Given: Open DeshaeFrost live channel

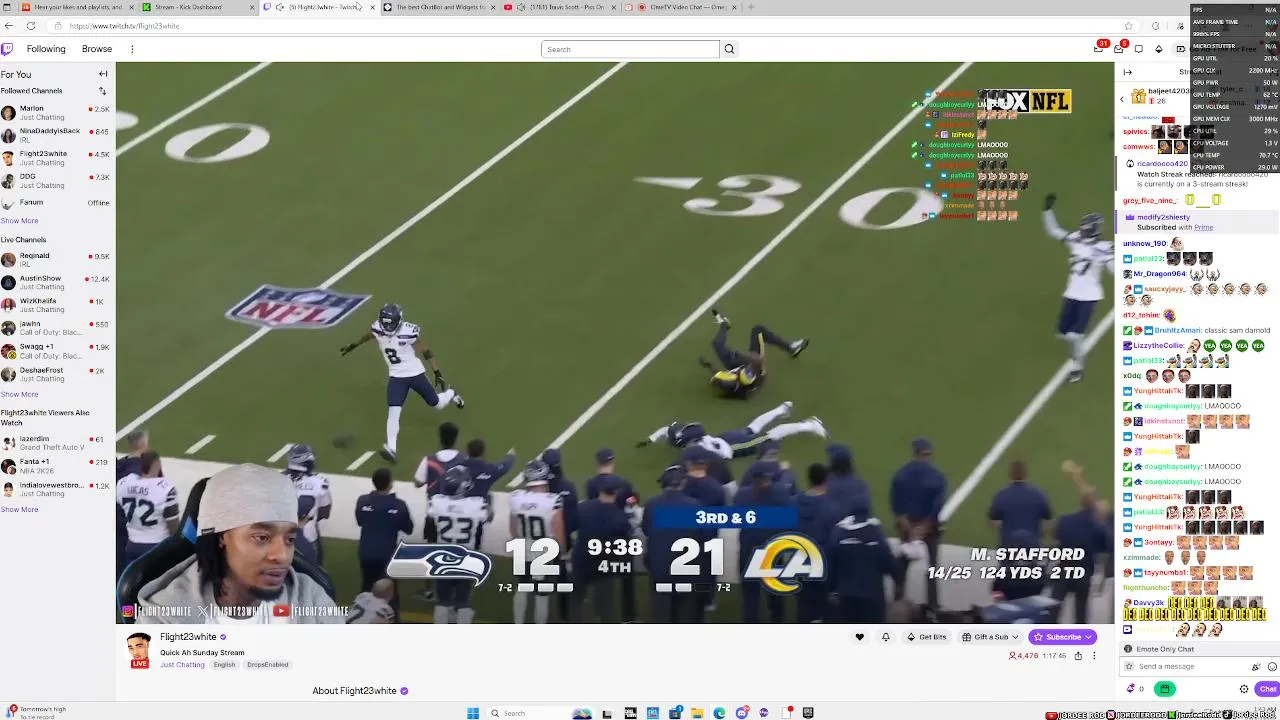Looking at the screenshot, I should [55, 374].
